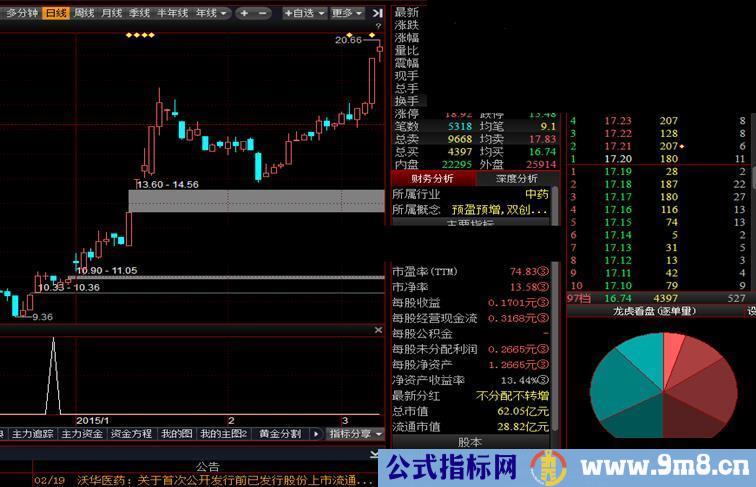Switch chart to 月线 monthly period
This screenshot has width=756, height=487.
point(112,14)
